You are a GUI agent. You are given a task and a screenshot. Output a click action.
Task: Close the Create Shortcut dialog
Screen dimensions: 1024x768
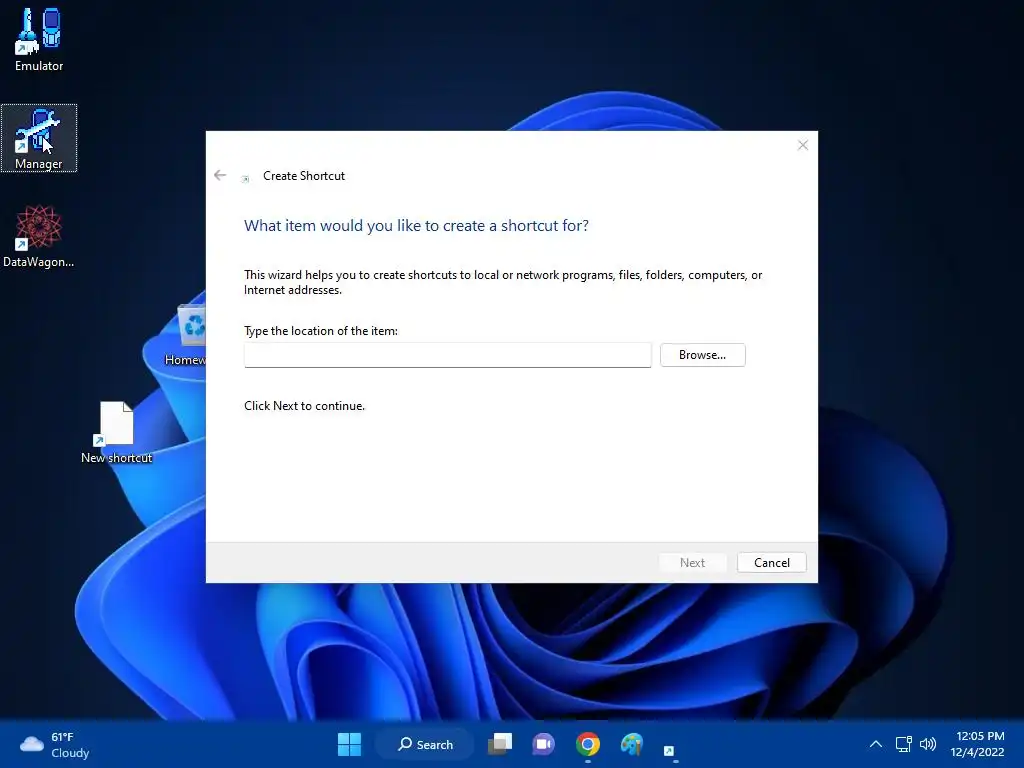coord(803,145)
